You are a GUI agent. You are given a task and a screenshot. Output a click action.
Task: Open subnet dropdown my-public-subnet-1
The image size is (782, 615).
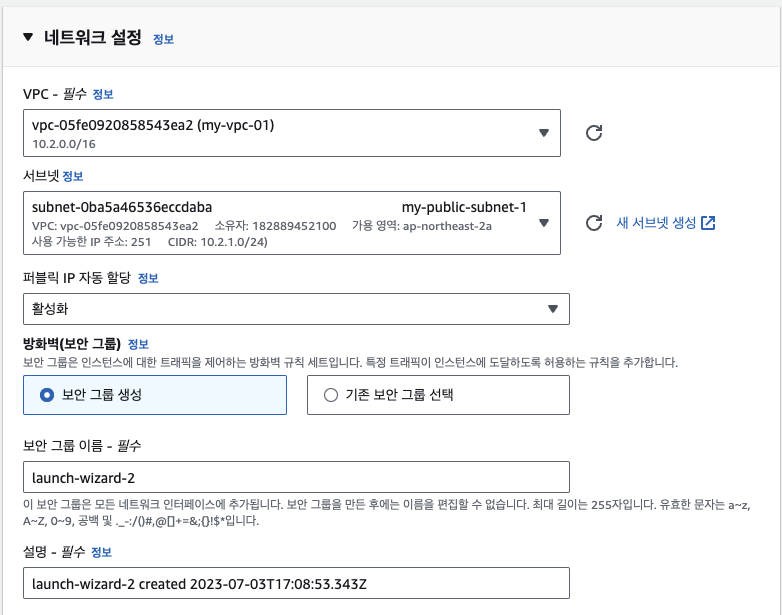(x=292, y=223)
